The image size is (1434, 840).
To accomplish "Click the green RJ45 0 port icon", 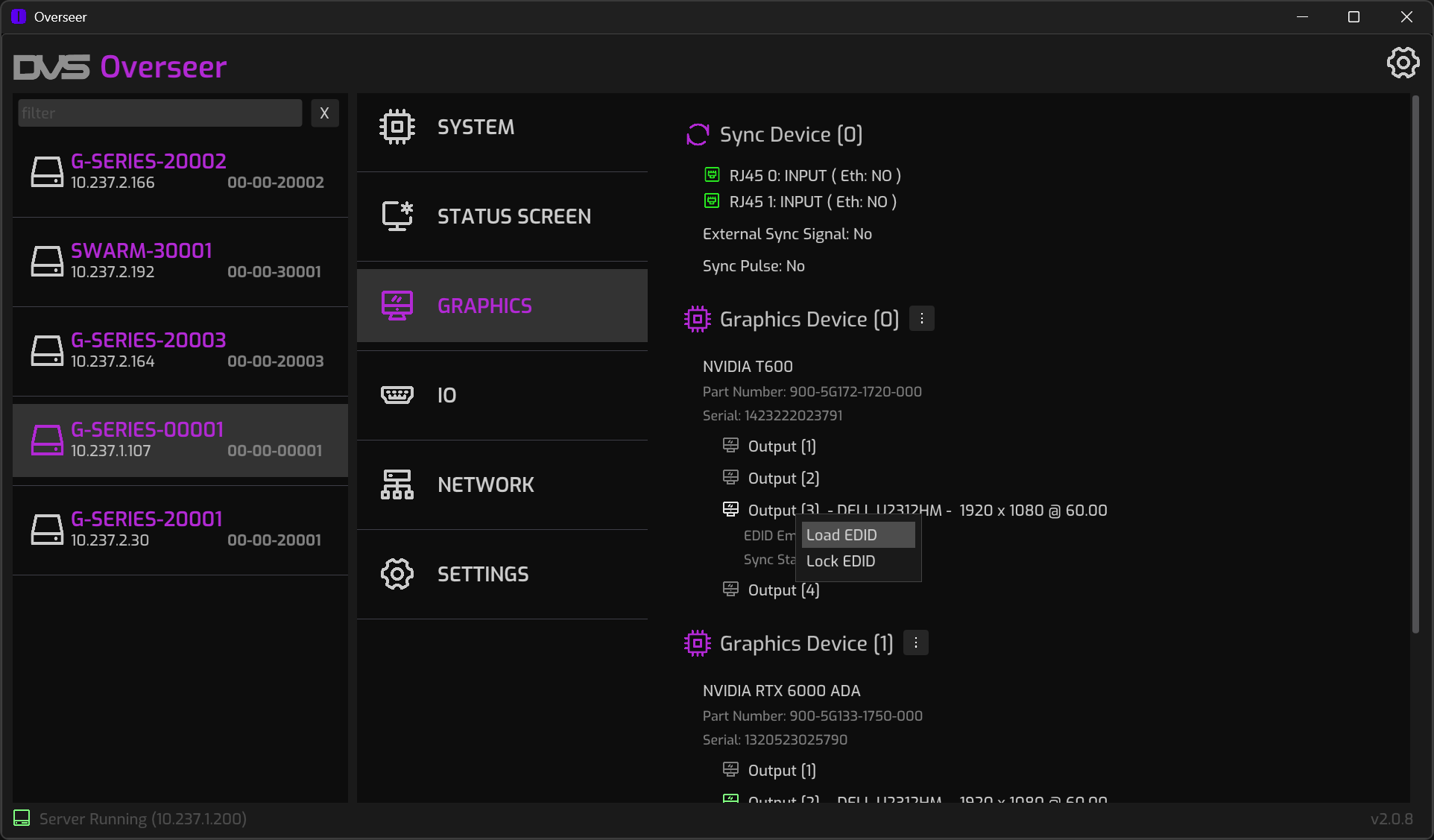I will 712,175.
